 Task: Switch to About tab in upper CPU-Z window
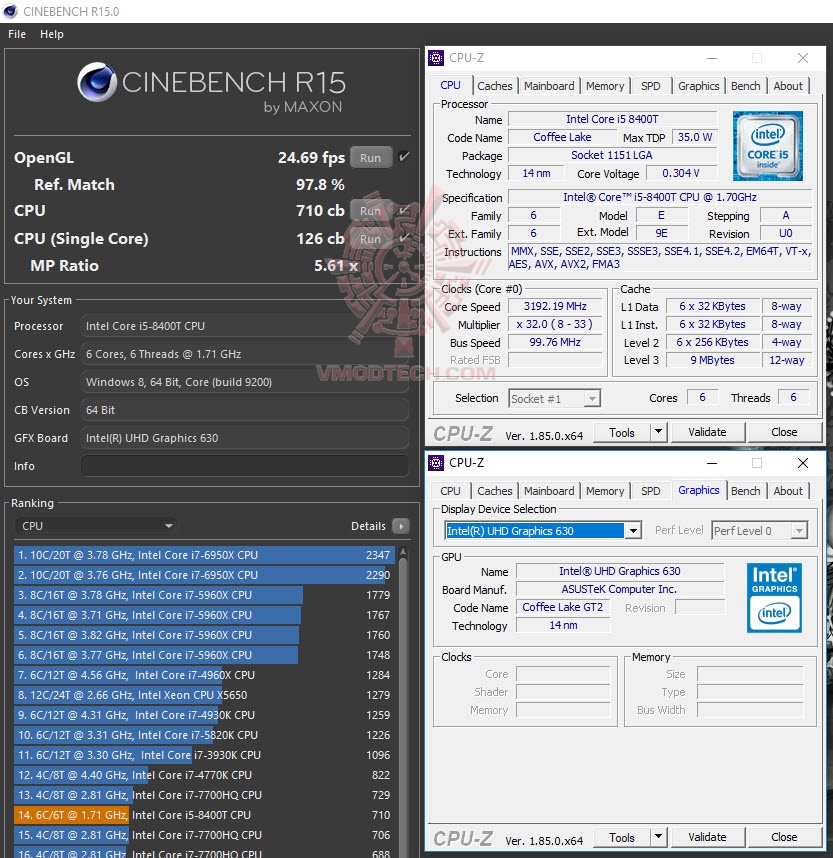pyautogui.click(x=788, y=86)
